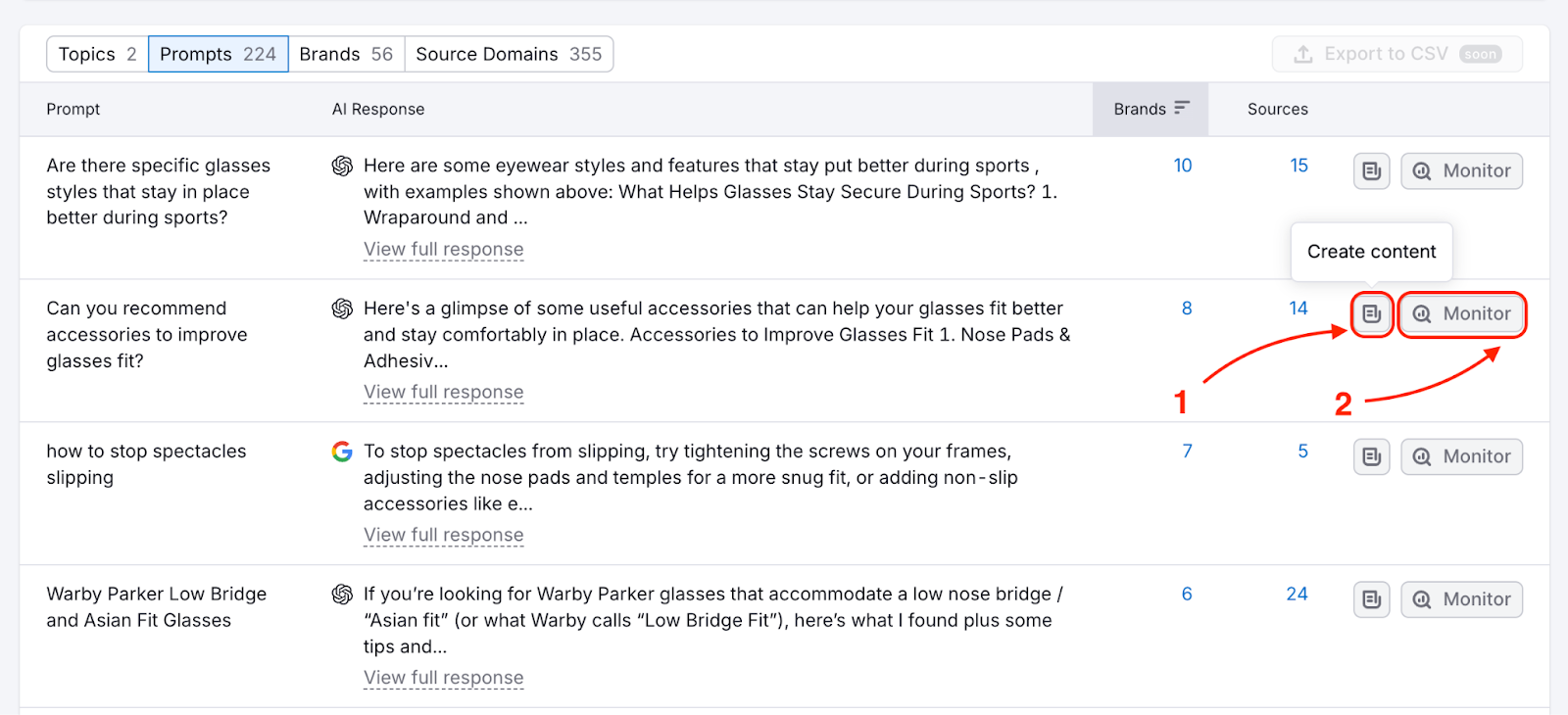The height and width of the screenshot is (715, 1568).
Task: Monitor the sports glasses styles prompt
Action: (1461, 171)
